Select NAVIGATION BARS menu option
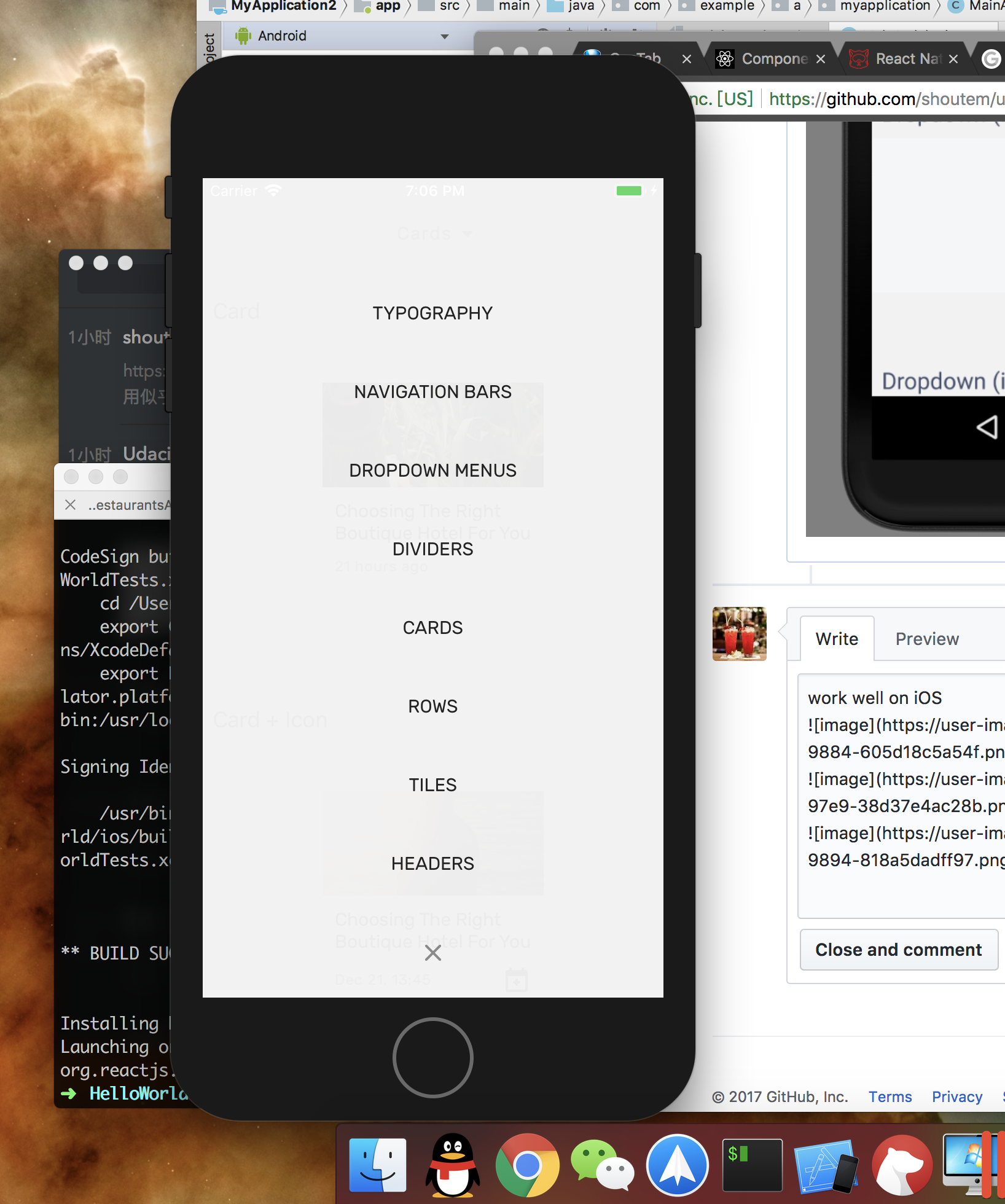The image size is (1005, 1204). tap(432, 392)
